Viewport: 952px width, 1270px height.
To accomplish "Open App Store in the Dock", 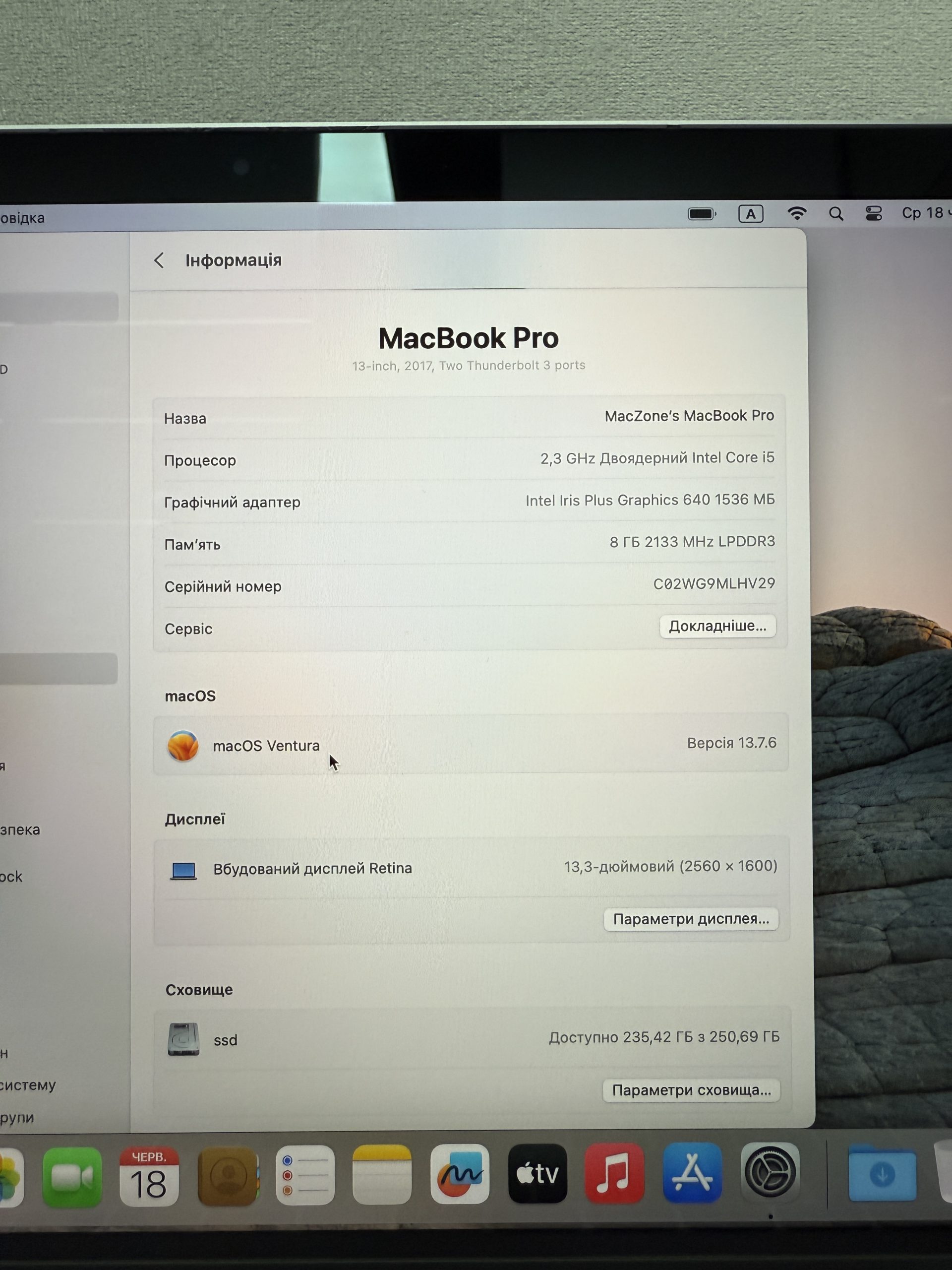I will pos(692,1172).
